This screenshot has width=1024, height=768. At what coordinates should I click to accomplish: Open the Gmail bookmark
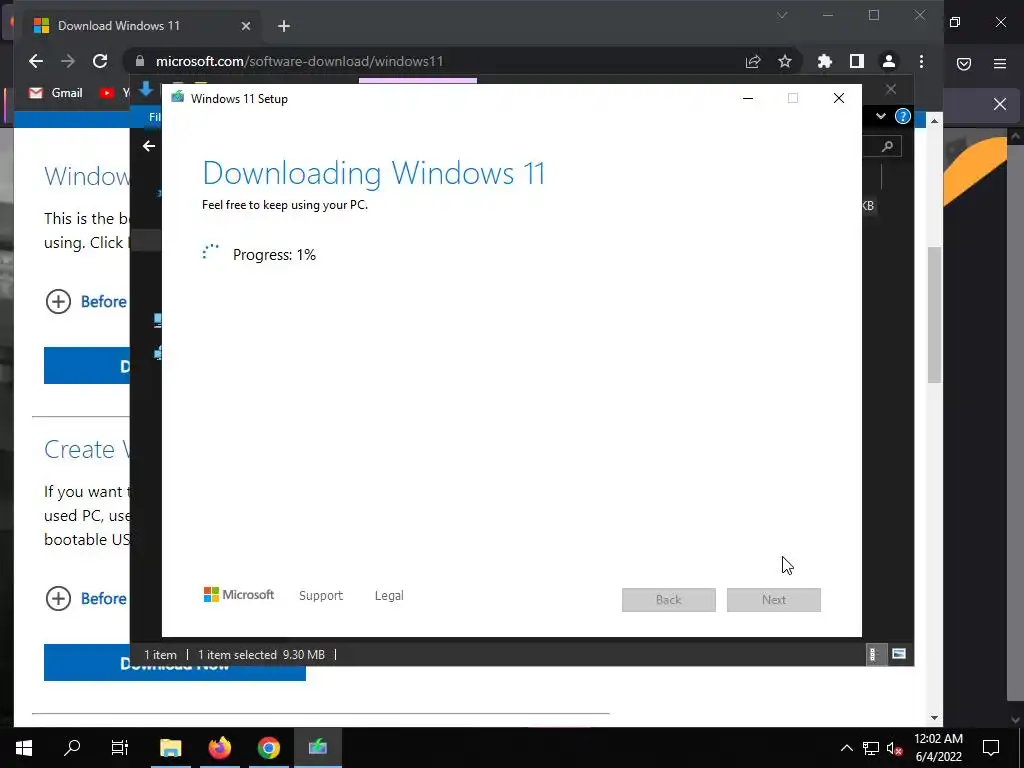pos(56,93)
